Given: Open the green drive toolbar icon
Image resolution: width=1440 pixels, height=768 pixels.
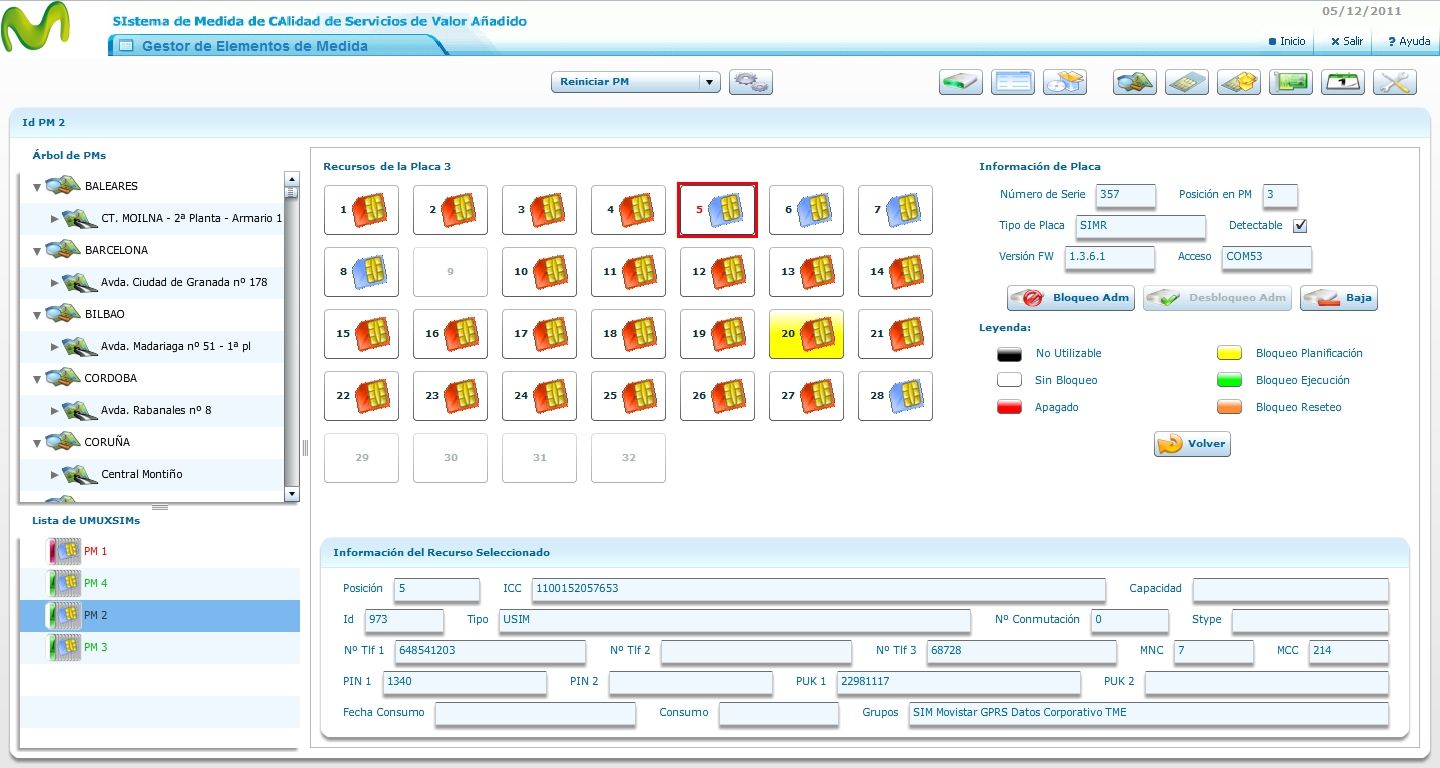Looking at the screenshot, I should [x=961, y=82].
